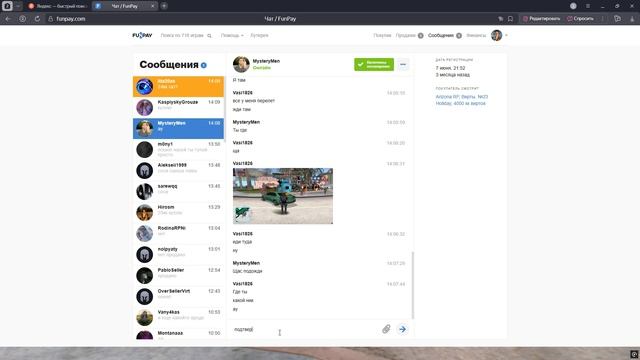The height and width of the screenshot is (360, 640).
Task: Click the FunPay logo
Action: click(142, 36)
